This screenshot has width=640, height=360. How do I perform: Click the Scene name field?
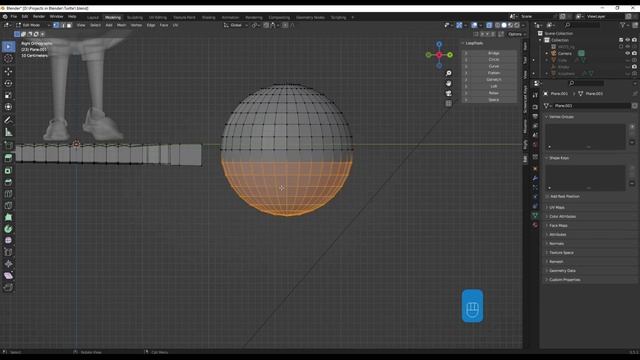pos(537,17)
